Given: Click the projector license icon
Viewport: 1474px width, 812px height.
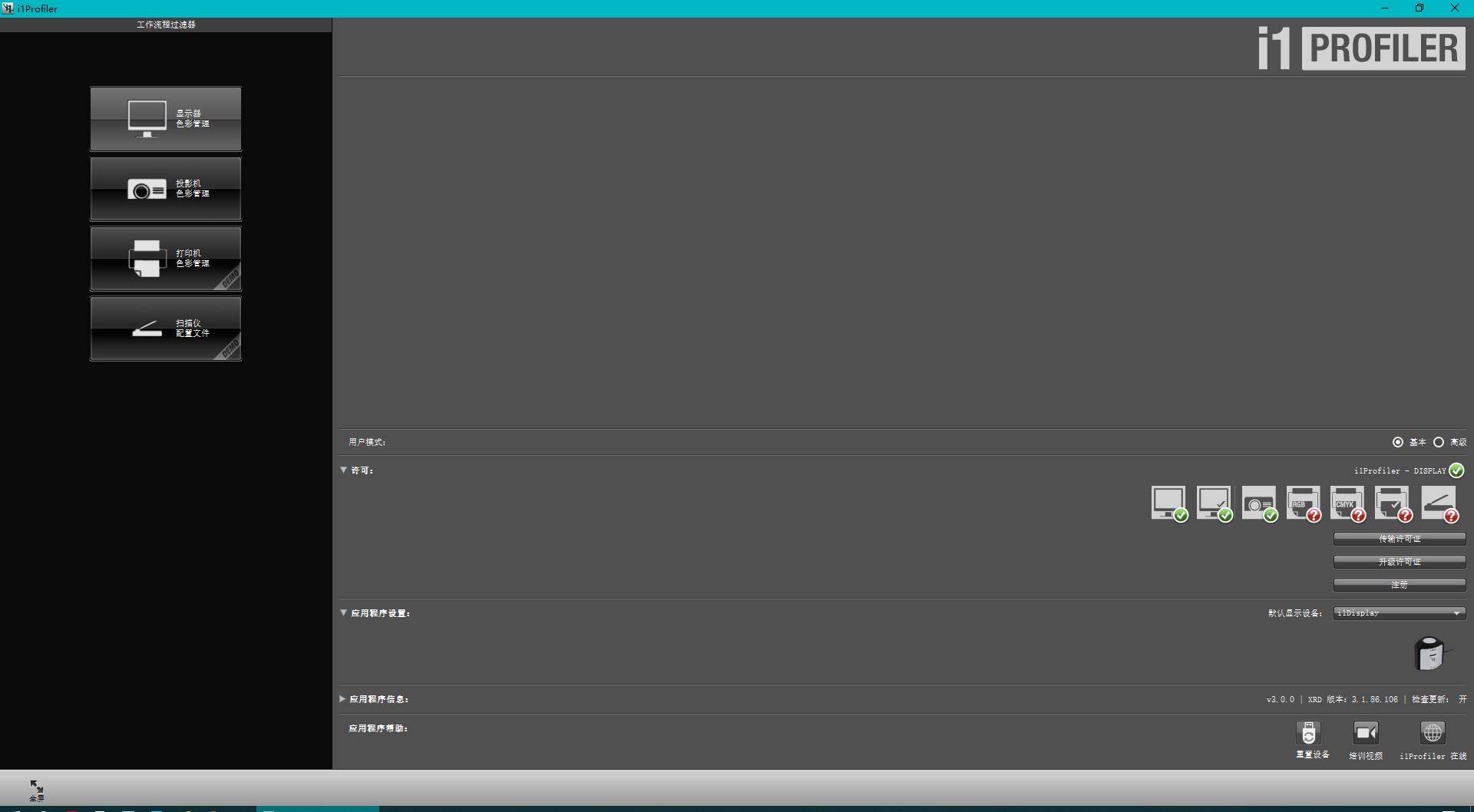Looking at the screenshot, I should (x=1258, y=503).
